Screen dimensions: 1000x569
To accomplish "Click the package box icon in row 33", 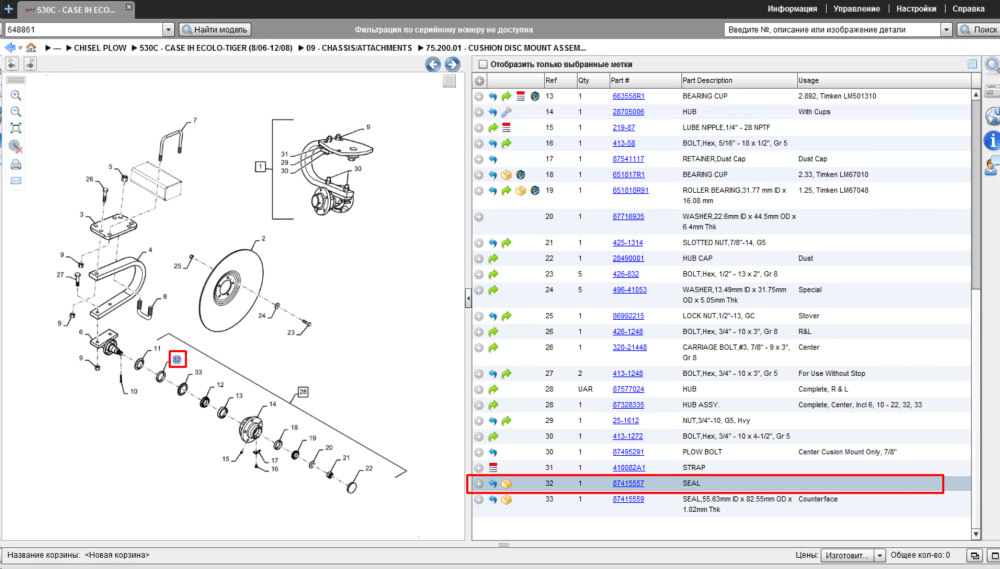I will 506,499.
